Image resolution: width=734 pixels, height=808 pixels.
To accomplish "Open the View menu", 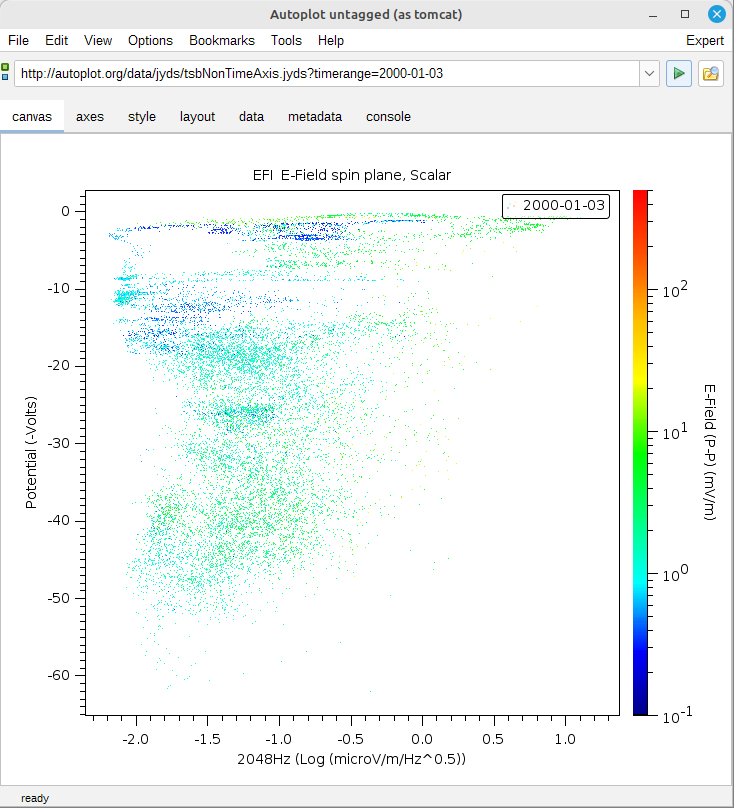I will pyautogui.click(x=98, y=41).
